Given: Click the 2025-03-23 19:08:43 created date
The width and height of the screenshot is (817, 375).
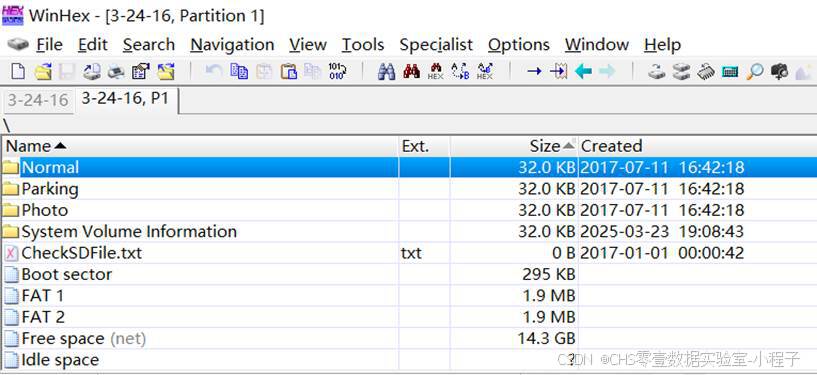Looking at the screenshot, I should pos(662,231).
